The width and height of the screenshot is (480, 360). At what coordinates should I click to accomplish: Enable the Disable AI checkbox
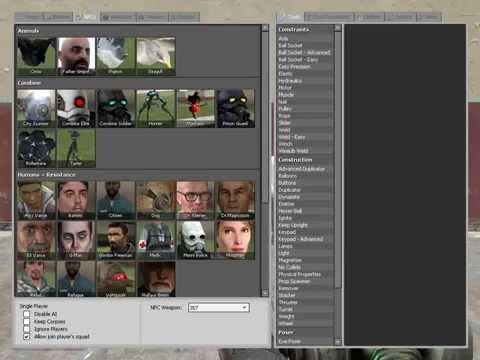(x=27, y=314)
